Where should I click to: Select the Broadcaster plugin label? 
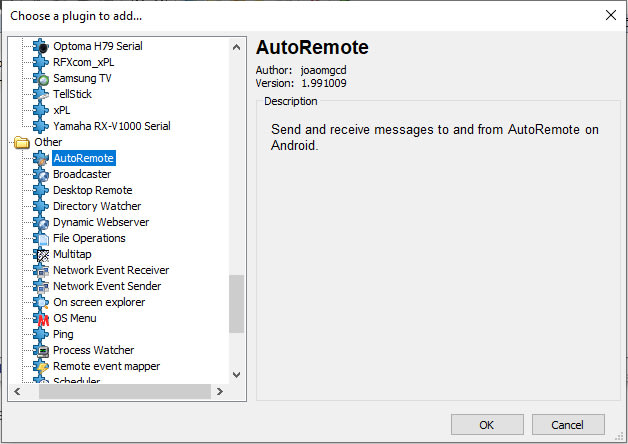82,174
